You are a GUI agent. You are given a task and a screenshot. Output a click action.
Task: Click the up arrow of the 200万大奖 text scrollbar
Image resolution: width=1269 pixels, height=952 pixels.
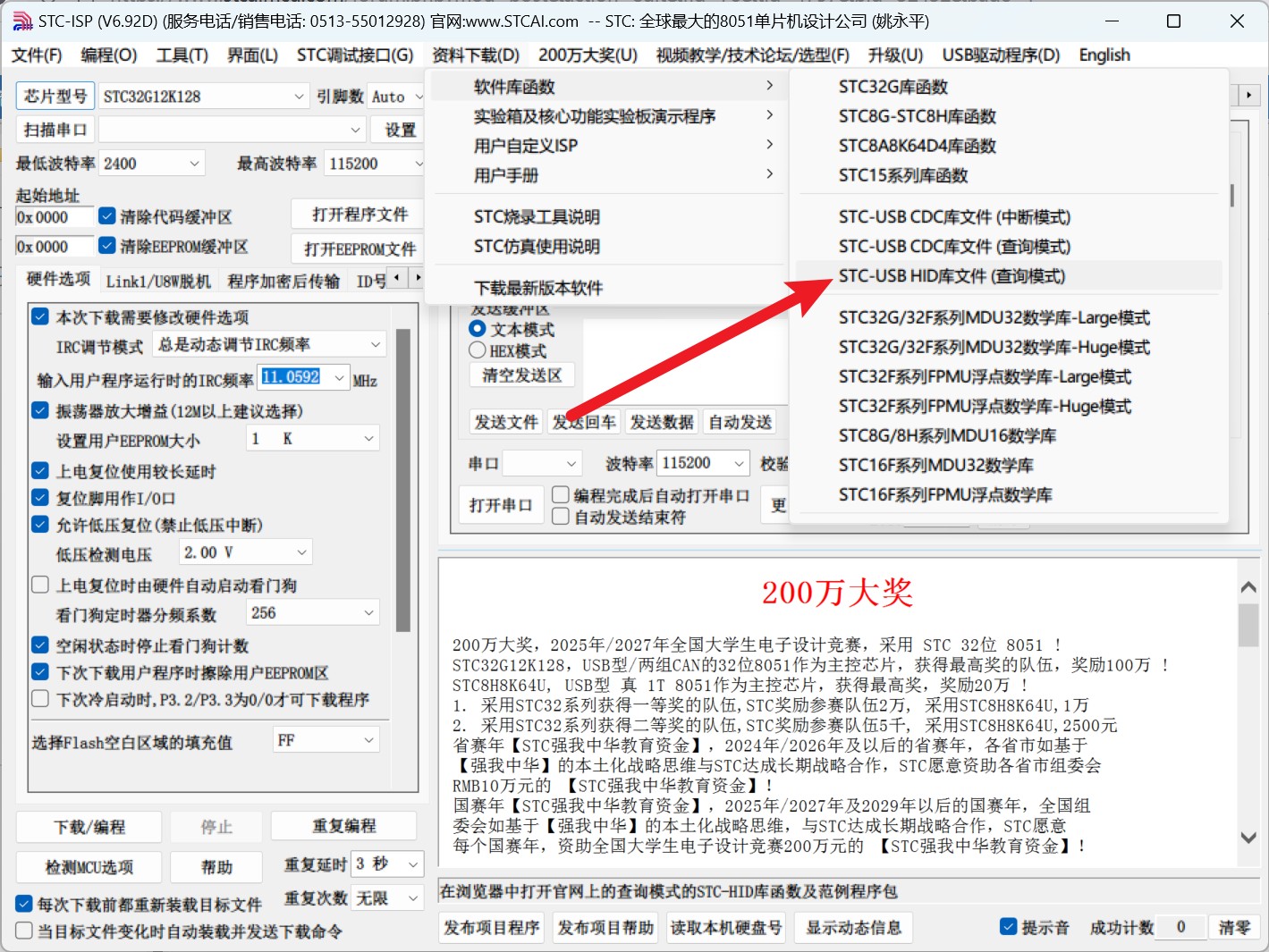[1248, 587]
